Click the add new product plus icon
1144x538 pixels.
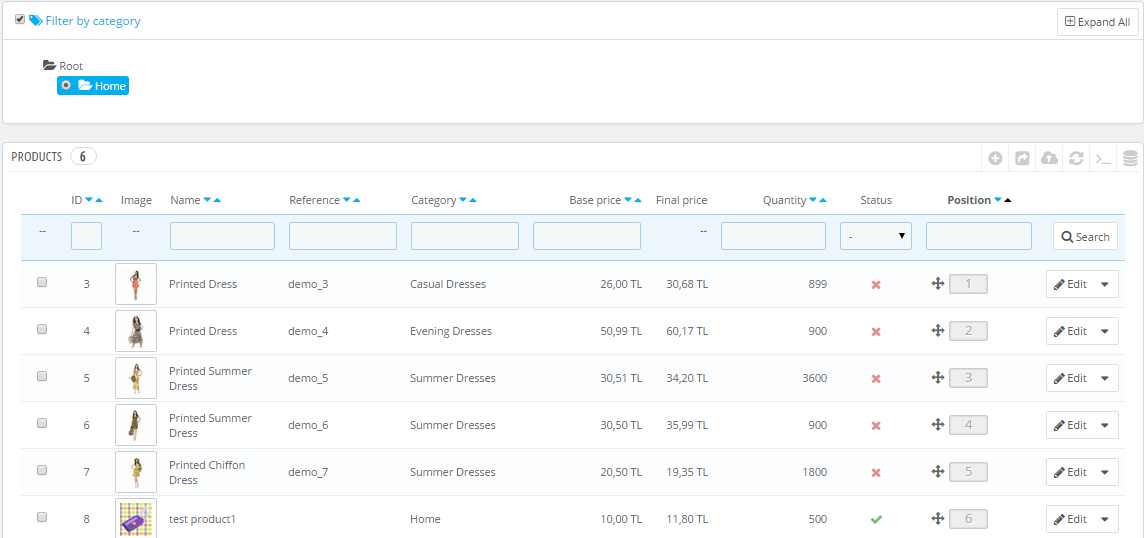click(995, 158)
